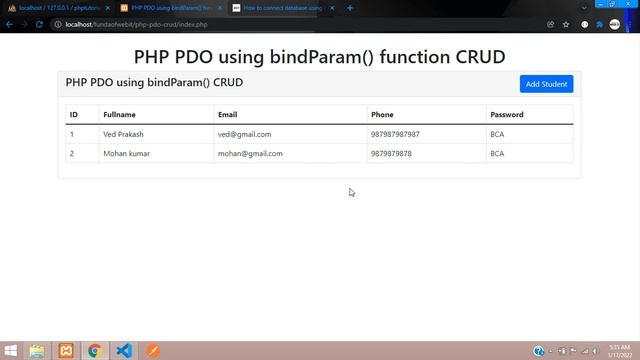Open a new browser tab
The image size is (640, 360).
[350, 8]
